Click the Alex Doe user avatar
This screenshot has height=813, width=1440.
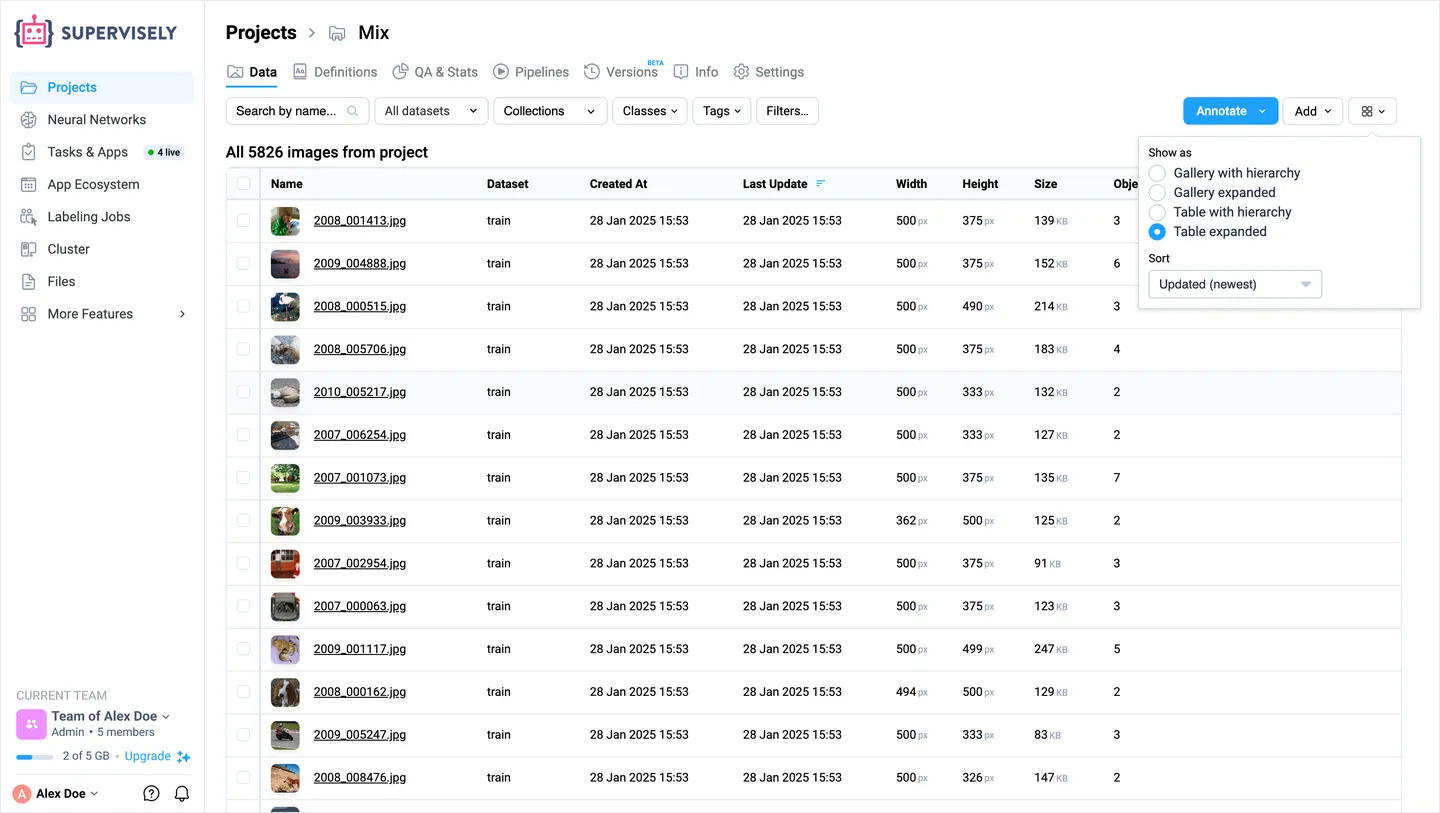pos(22,794)
